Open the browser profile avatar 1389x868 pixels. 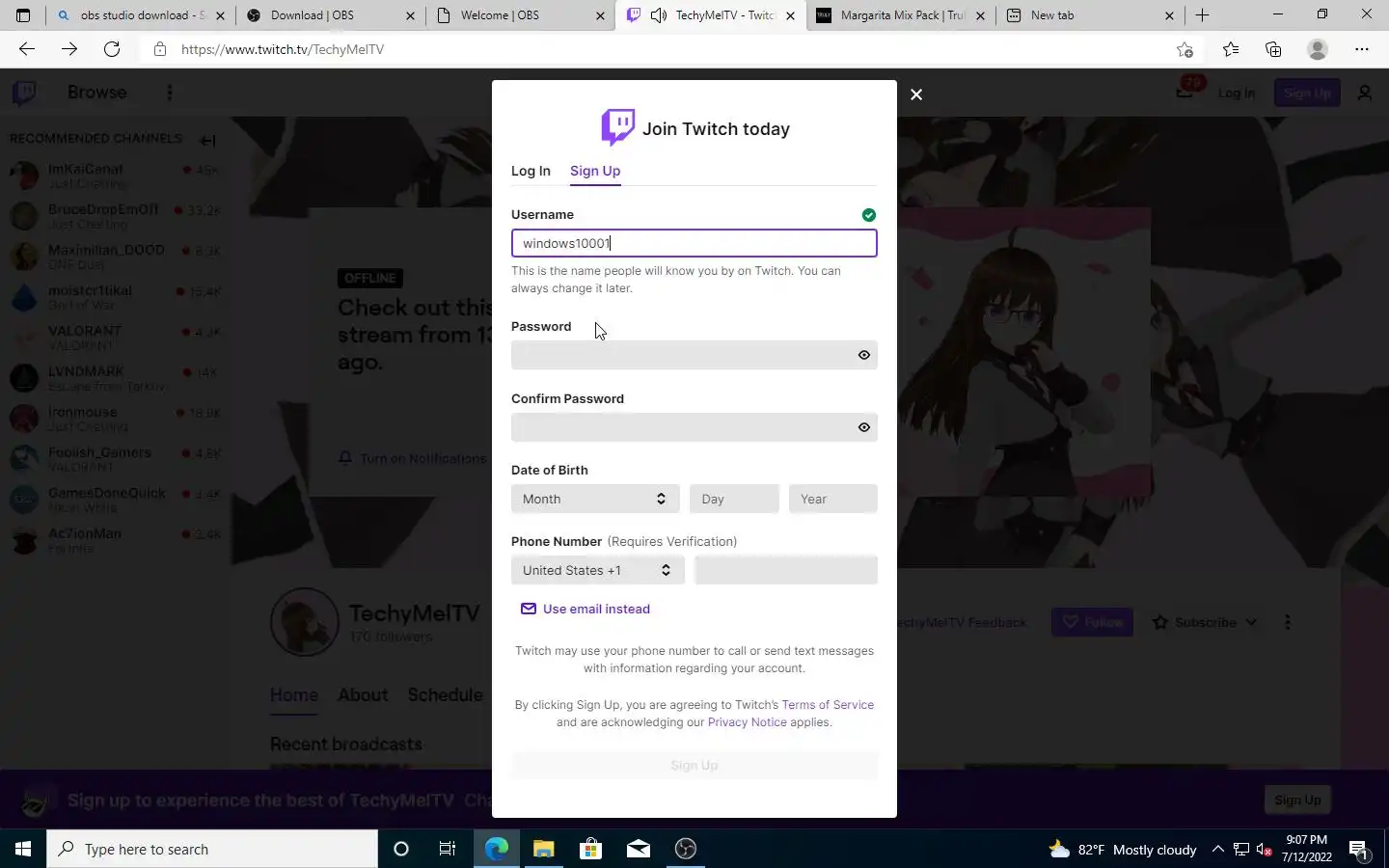pyautogui.click(x=1318, y=49)
